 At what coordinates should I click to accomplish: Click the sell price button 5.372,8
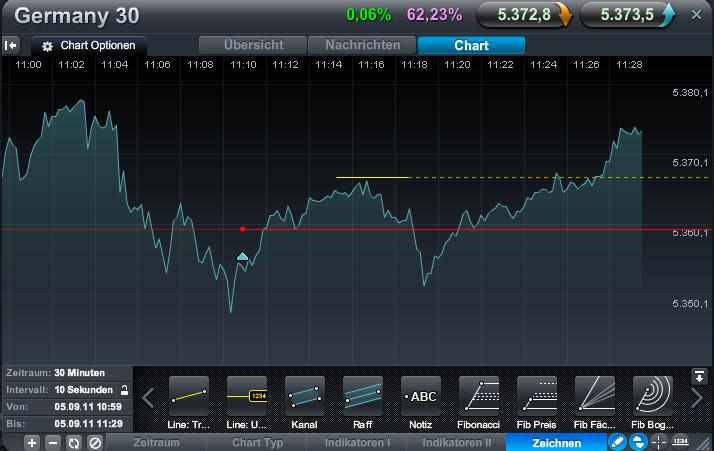(x=524, y=15)
